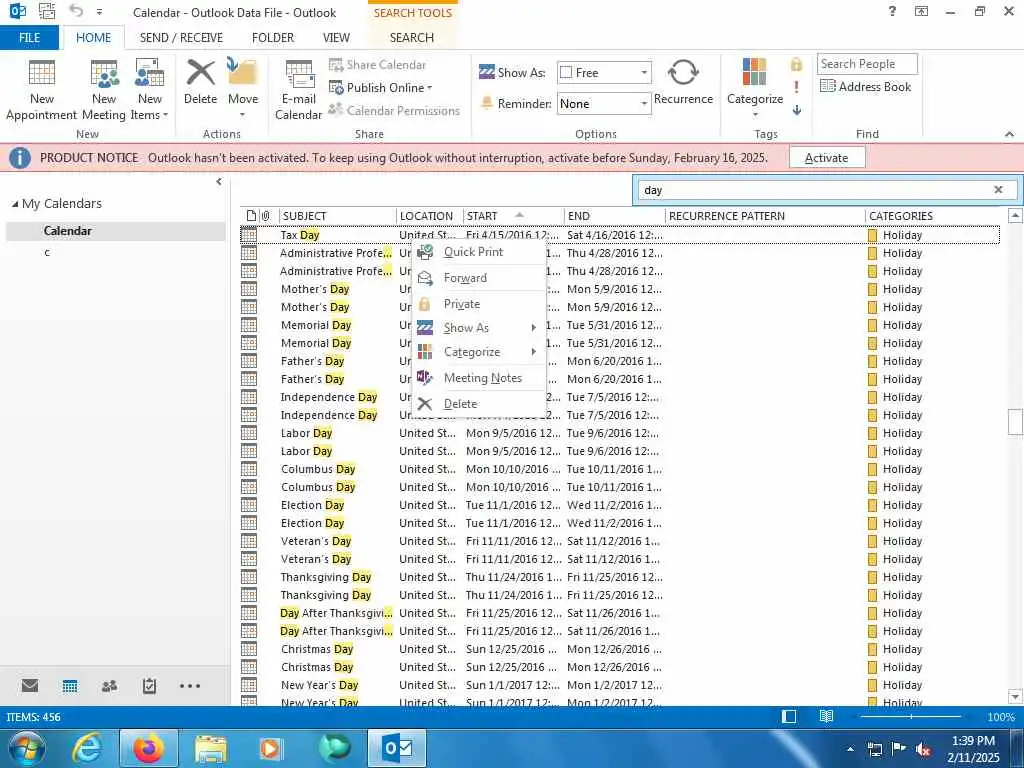The image size is (1024, 768).
Task: Sort by the START column header
Action: 513,216
